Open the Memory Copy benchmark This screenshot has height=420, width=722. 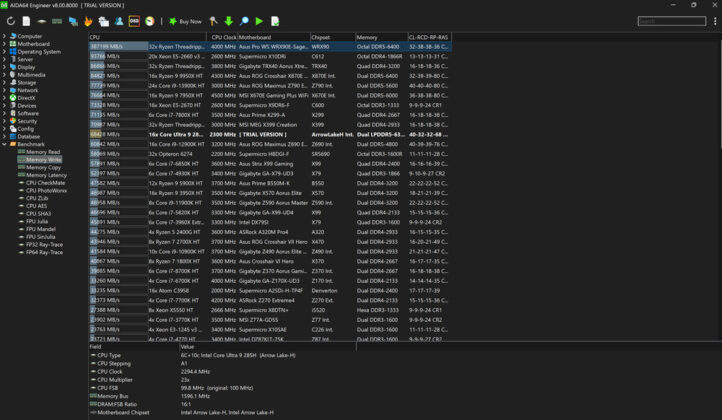click(x=43, y=168)
